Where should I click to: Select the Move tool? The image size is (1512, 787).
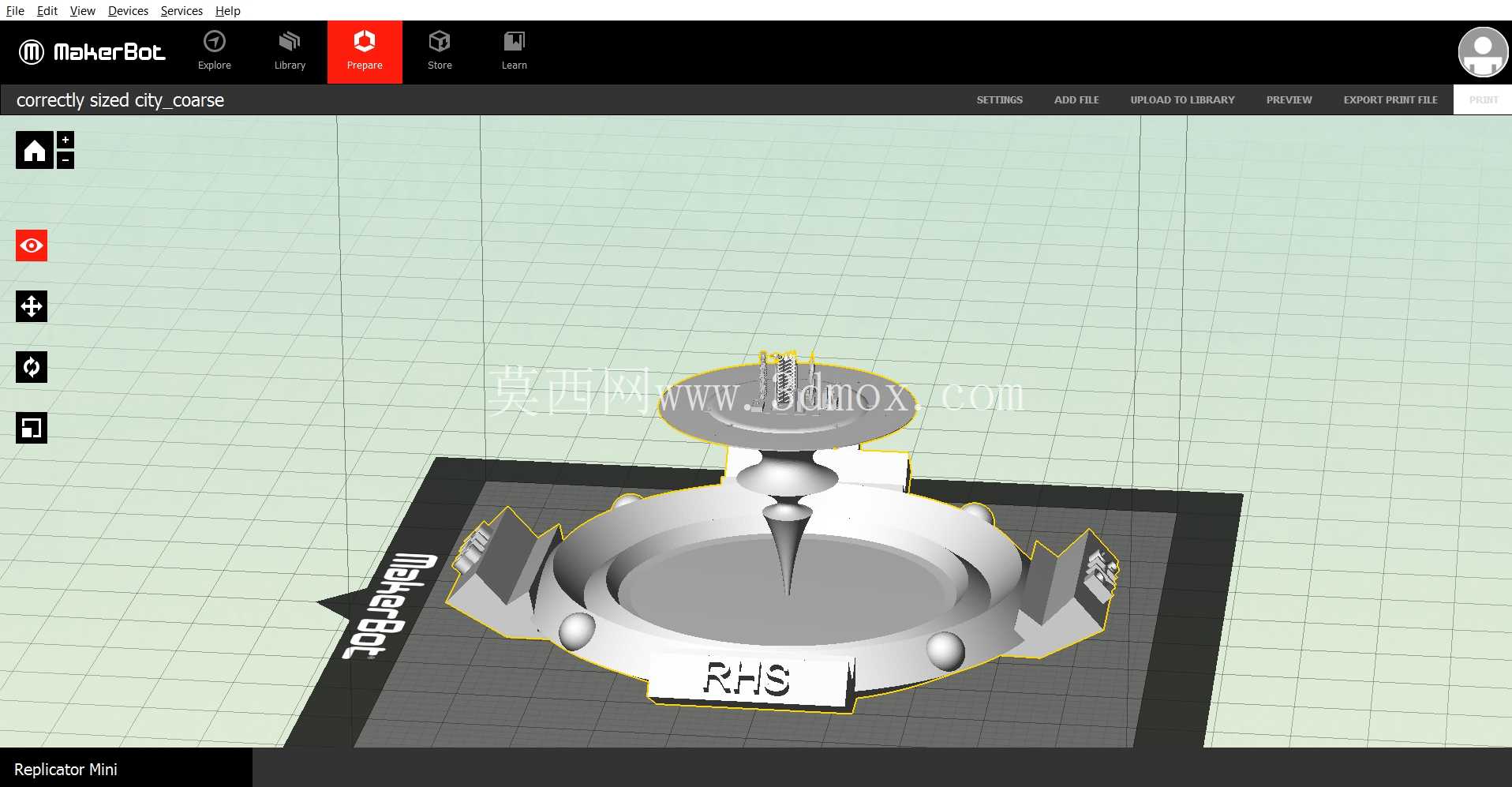32,306
